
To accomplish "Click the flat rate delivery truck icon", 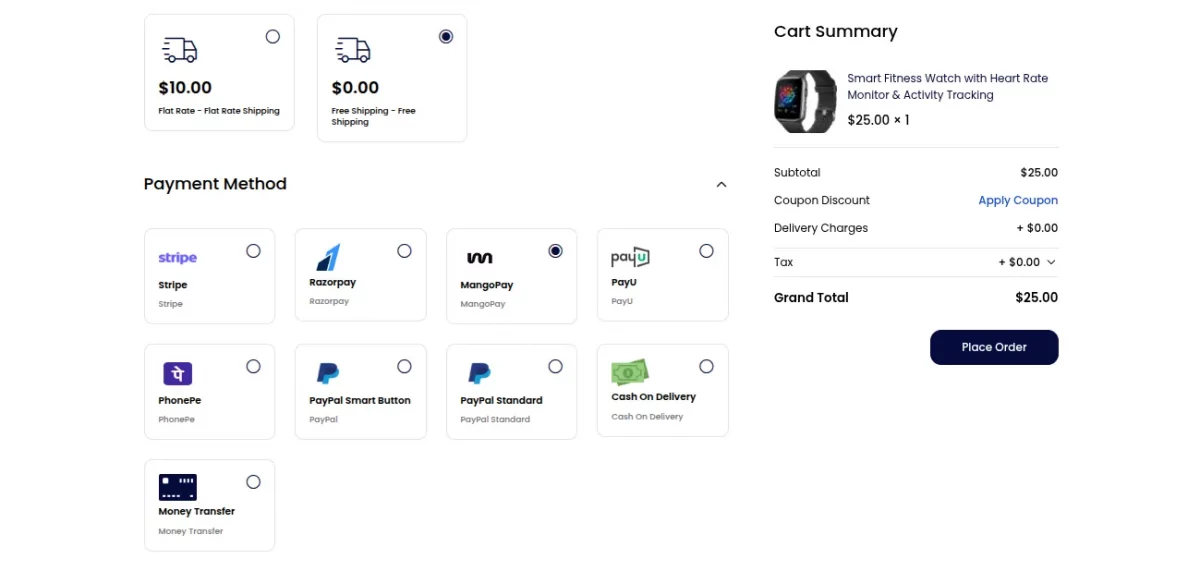I will [180, 50].
